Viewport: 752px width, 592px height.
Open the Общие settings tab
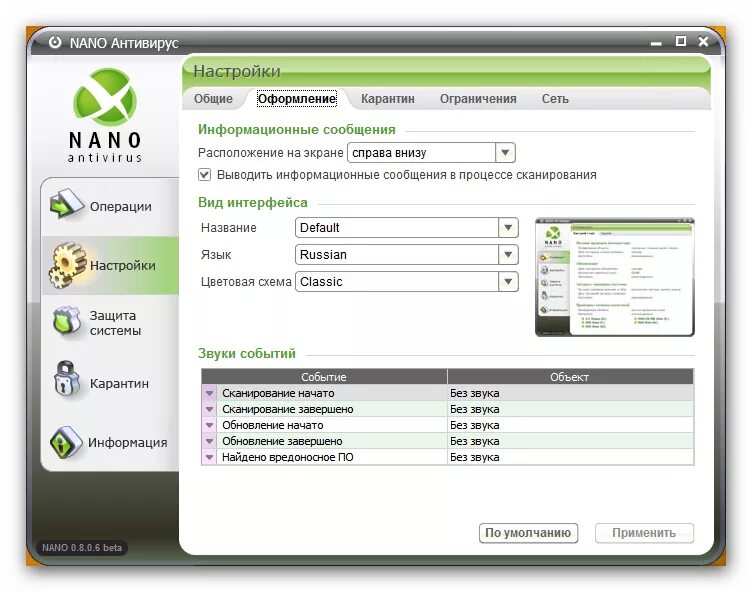(213, 99)
